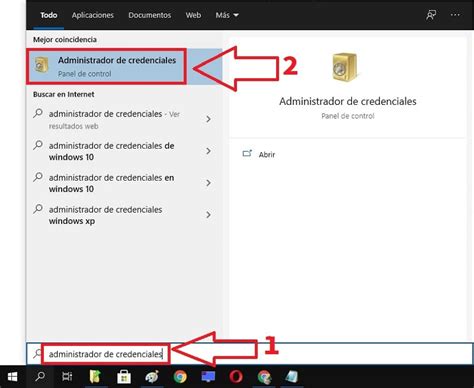Expand the Más dropdown filter

227,15
